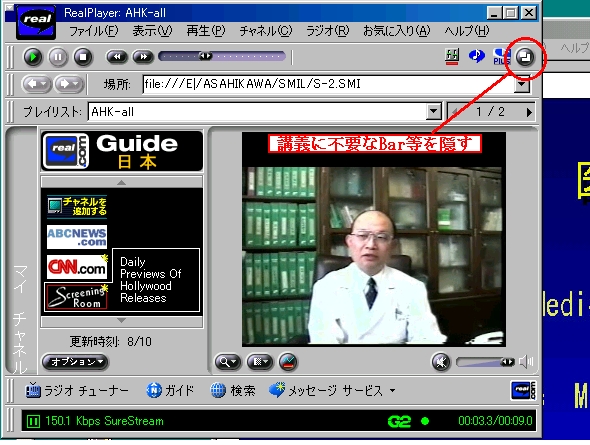Click the statistics graph icon below video
This screenshot has width=590, height=445.
tap(288, 362)
